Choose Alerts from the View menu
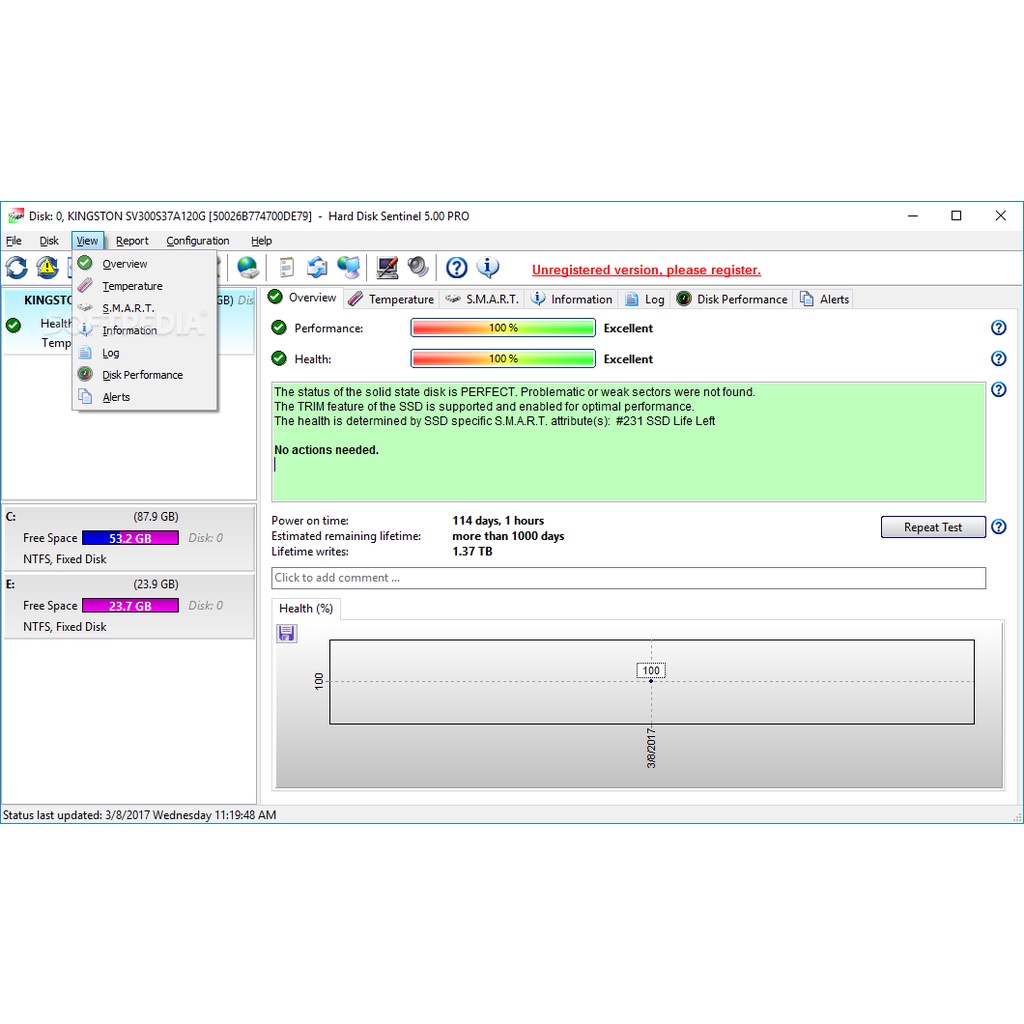 (144, 397)
